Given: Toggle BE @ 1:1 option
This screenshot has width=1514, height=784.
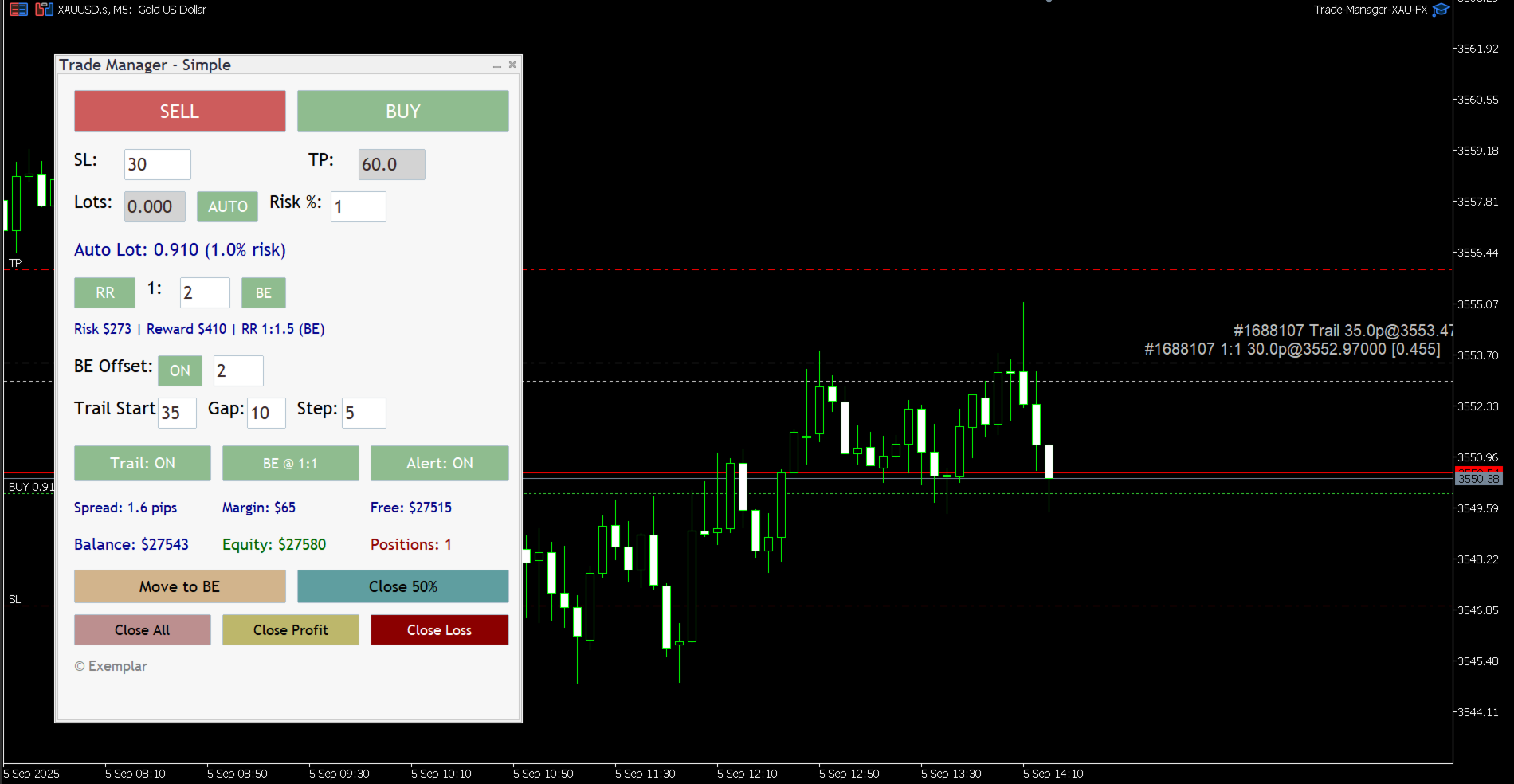Looking at the screenshot, I should pos(291,463).
